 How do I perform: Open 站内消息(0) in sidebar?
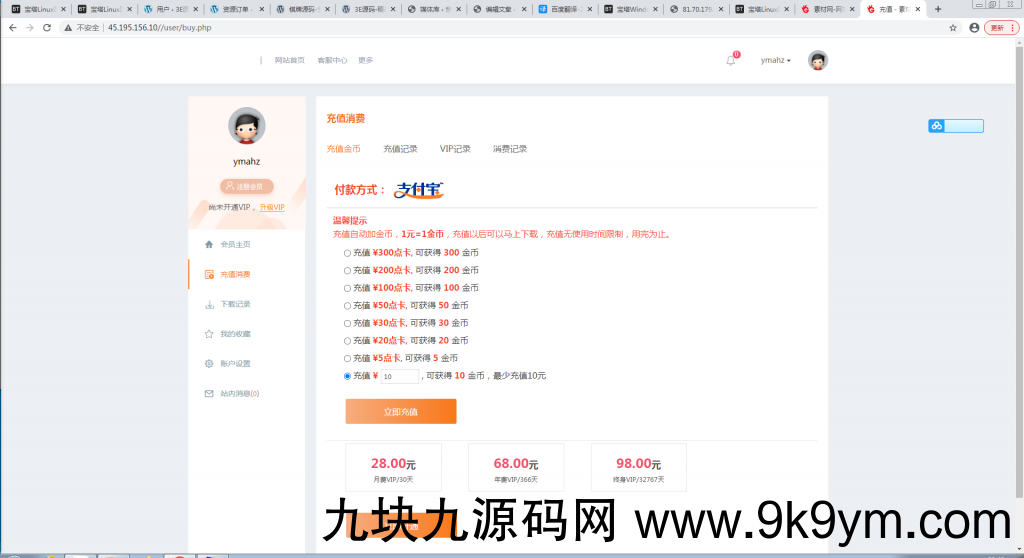tap(240, 394)
